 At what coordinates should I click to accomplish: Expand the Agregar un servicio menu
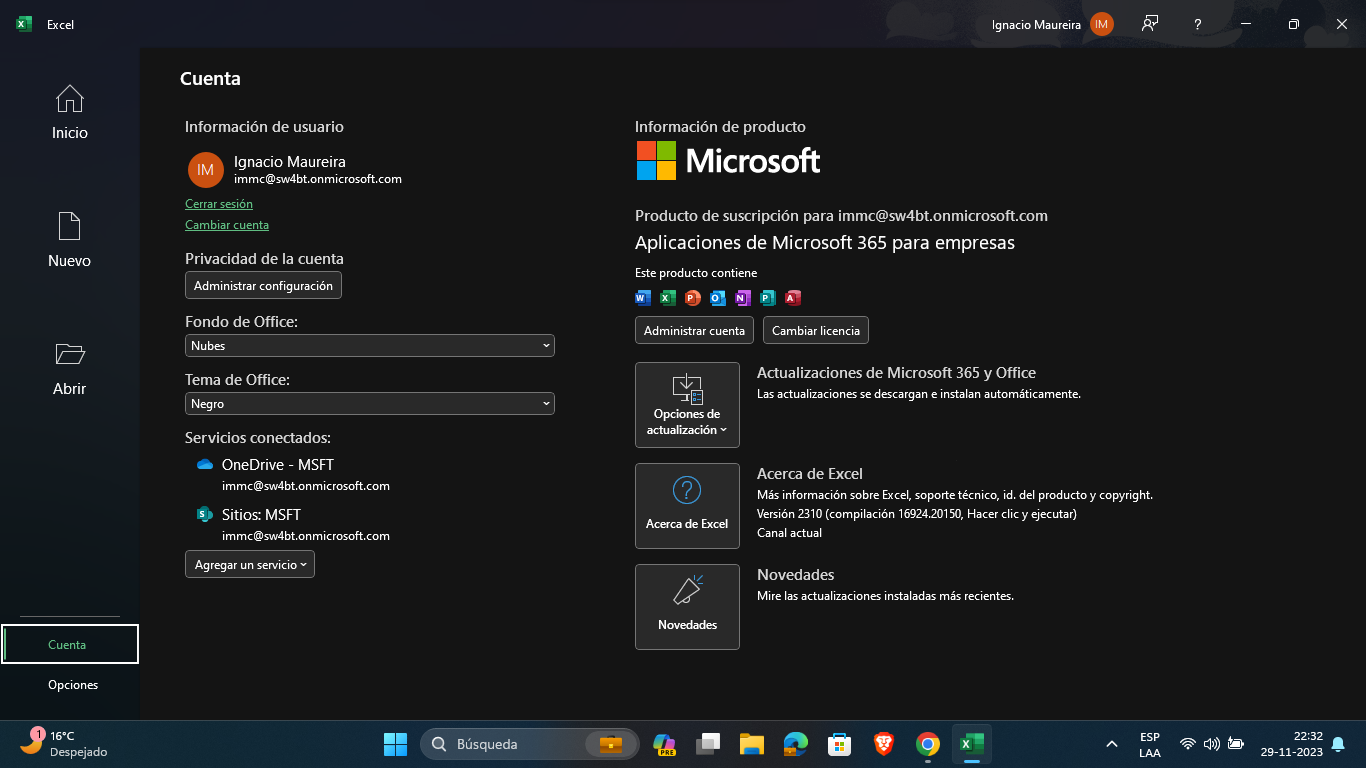coord(250,564)
